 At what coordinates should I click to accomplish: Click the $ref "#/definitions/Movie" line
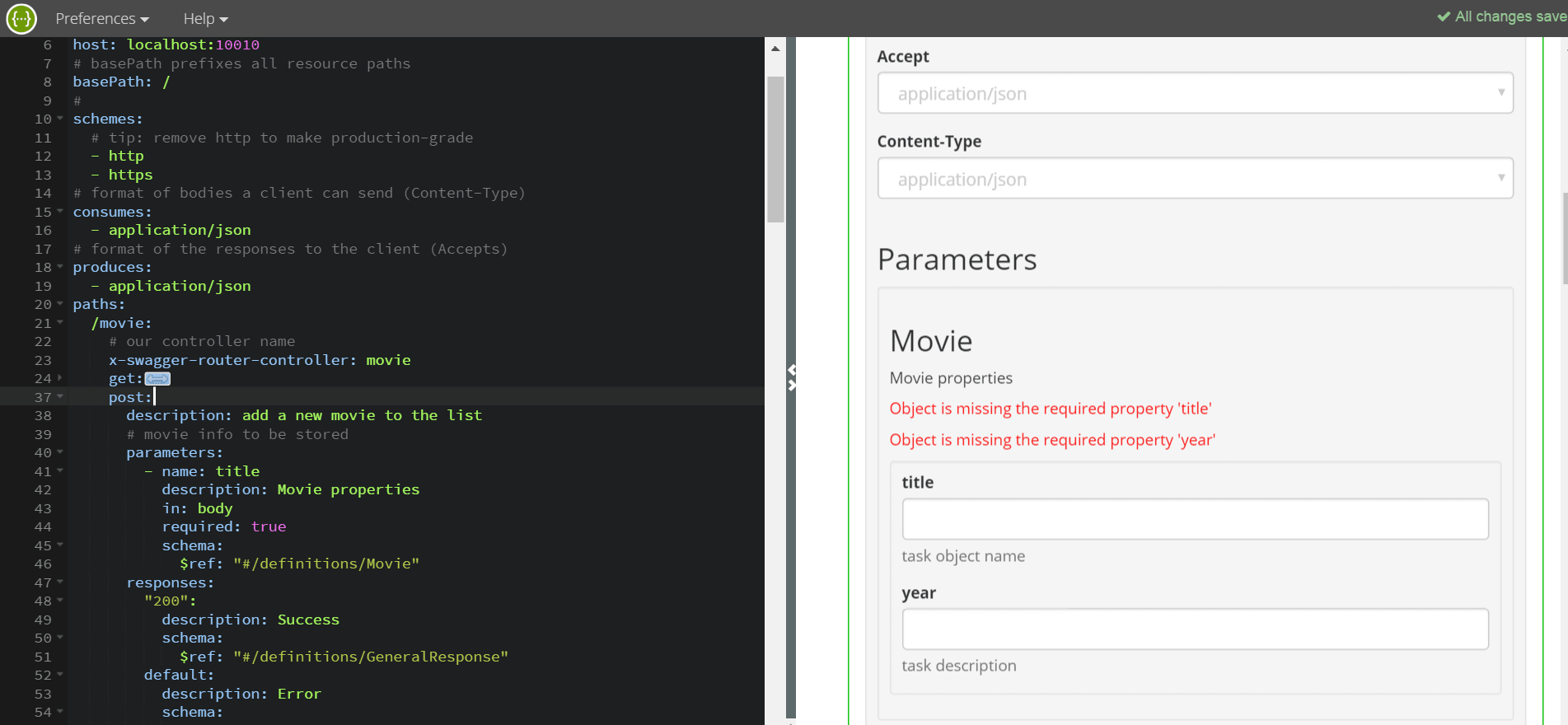300,564
